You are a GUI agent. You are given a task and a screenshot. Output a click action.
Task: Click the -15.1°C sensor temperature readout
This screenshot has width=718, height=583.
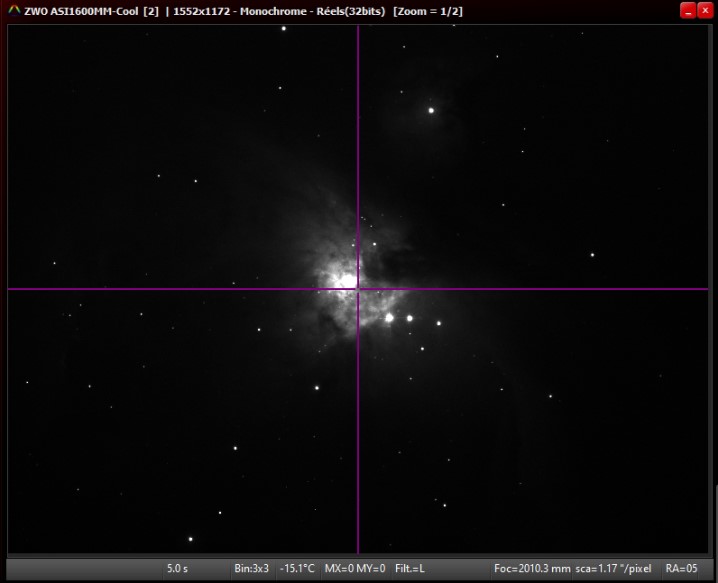(x=297, y=568)
